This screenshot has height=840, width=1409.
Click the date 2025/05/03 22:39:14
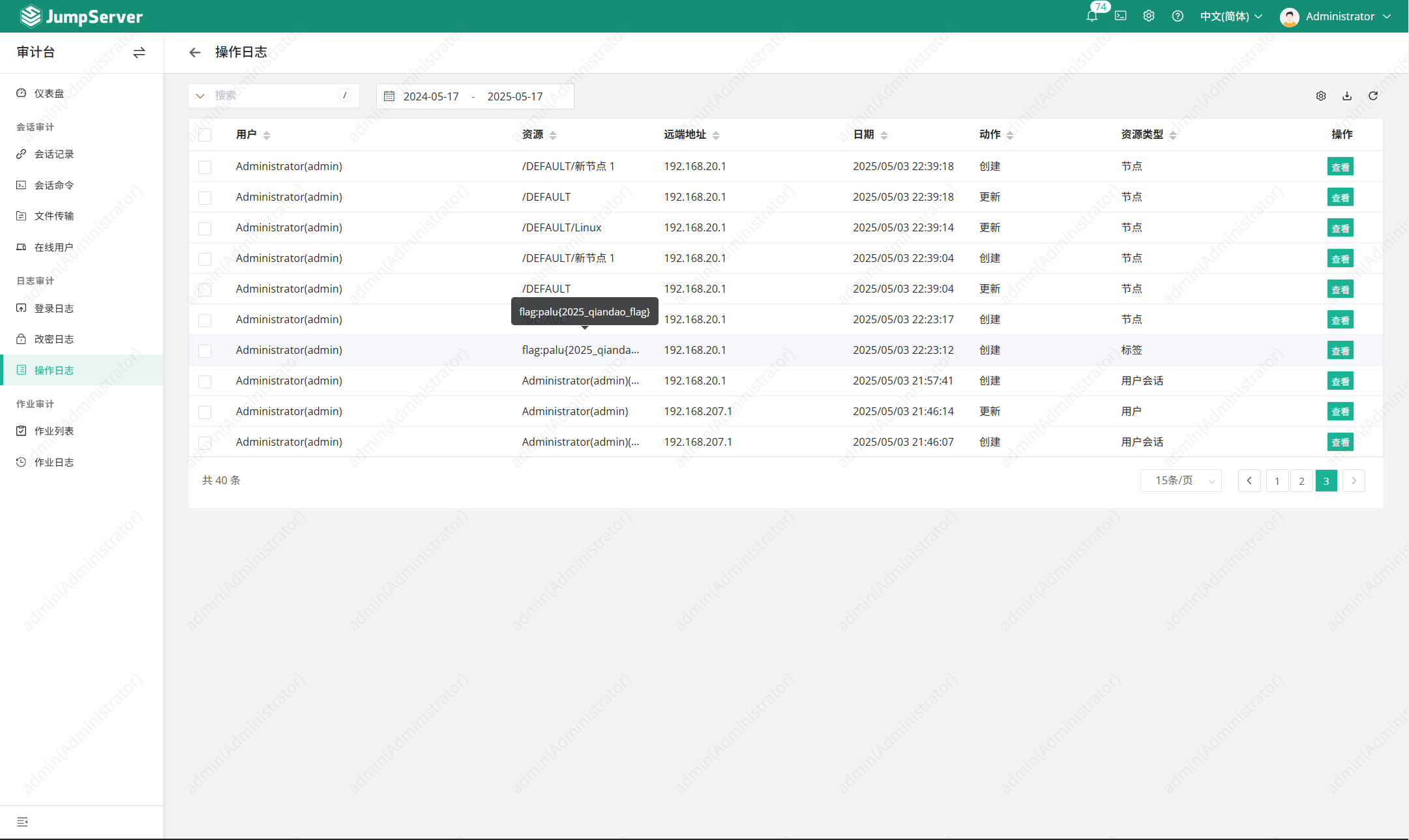(x=903, y=228)
